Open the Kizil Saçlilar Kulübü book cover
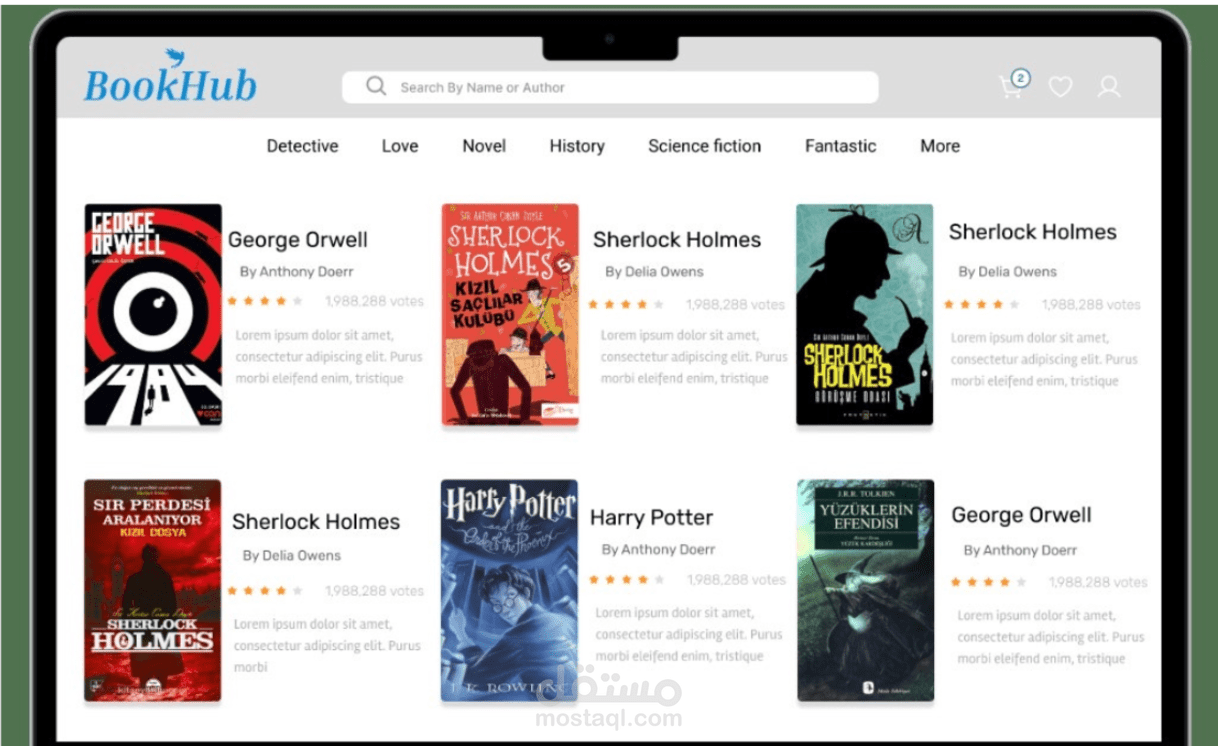 click(510, 315)
